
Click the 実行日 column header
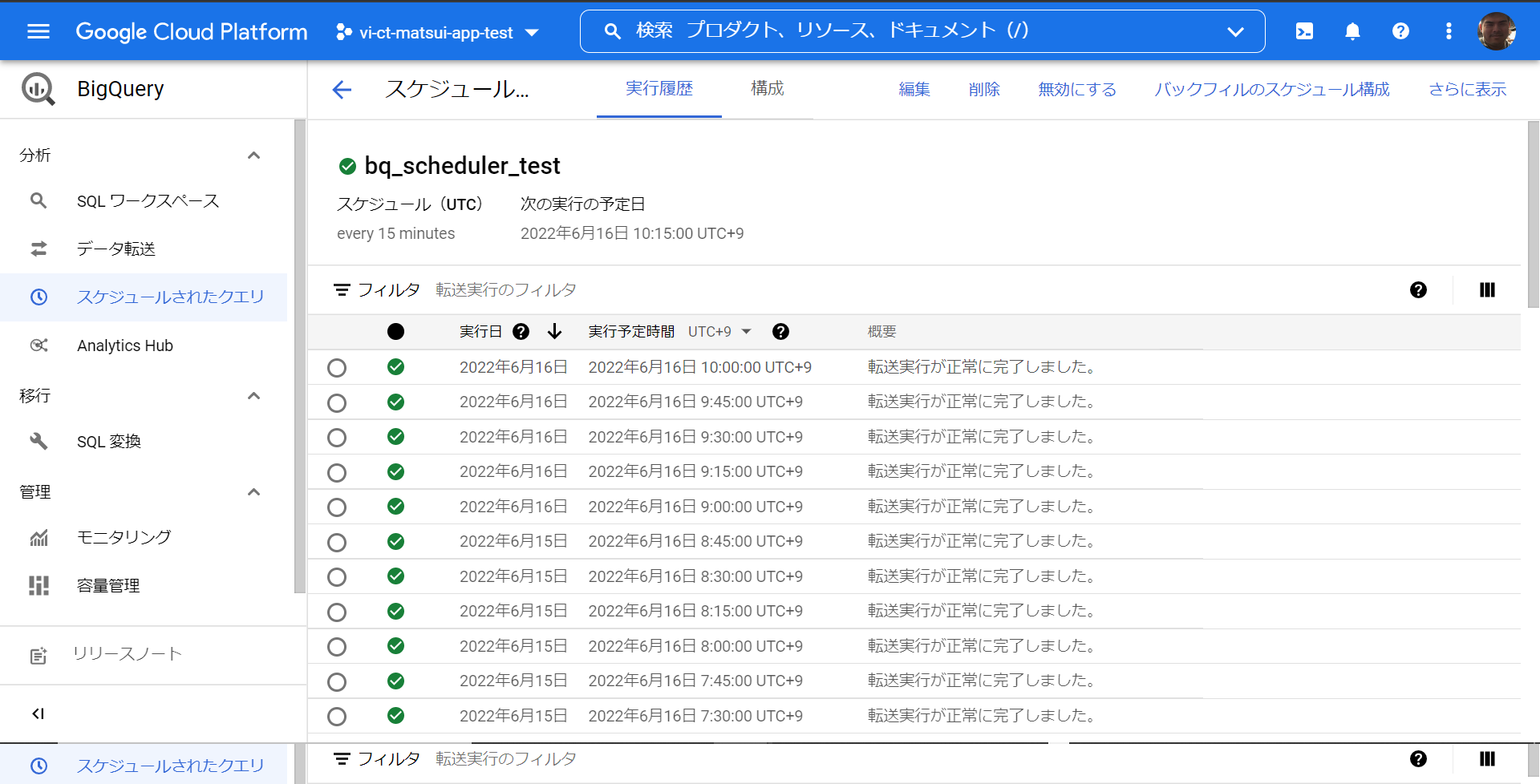coord(480,332)
